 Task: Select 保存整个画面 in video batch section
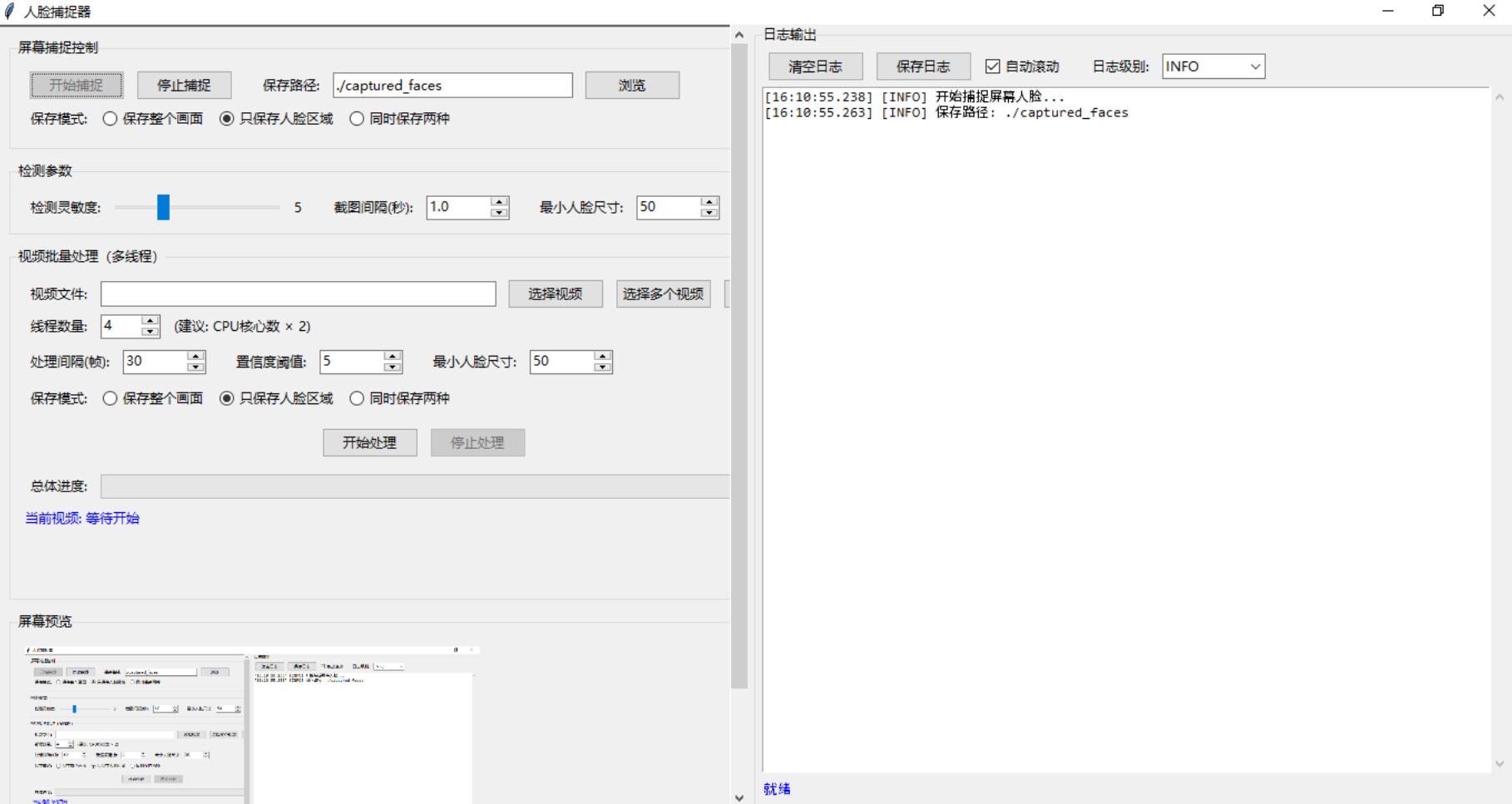[x=111, y=398]
